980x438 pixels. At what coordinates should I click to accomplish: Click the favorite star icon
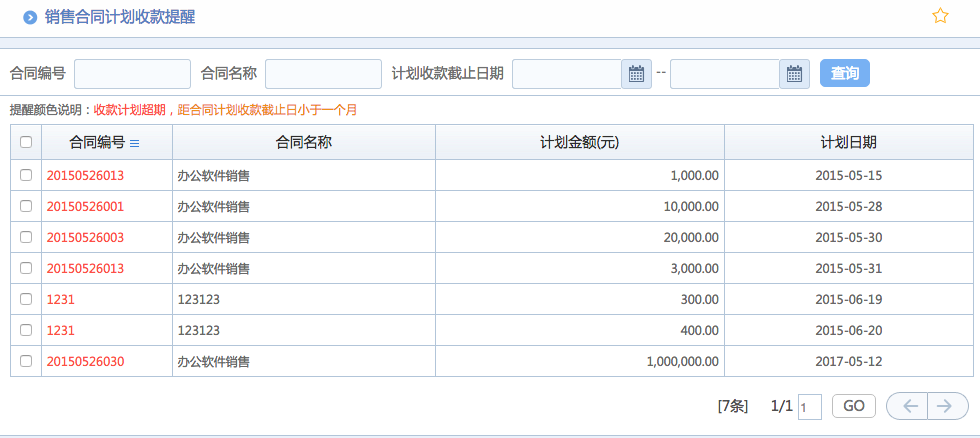tap(940, 16)
